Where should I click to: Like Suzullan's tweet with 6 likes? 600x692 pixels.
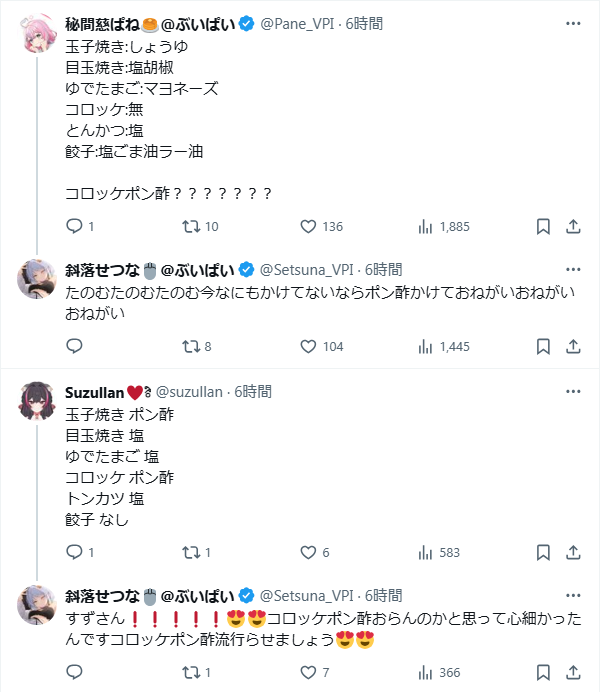[x=308, y=552]
